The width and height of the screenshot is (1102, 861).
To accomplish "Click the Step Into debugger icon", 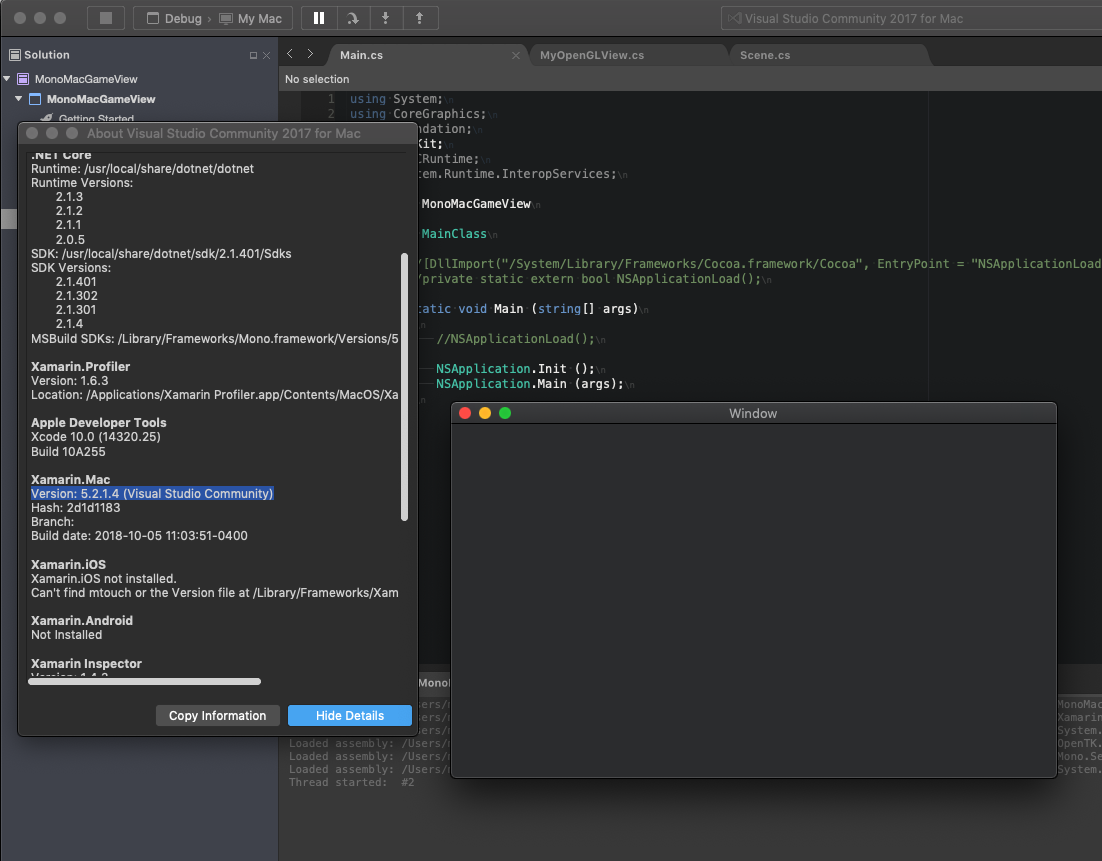I will (x=386, y=17).
